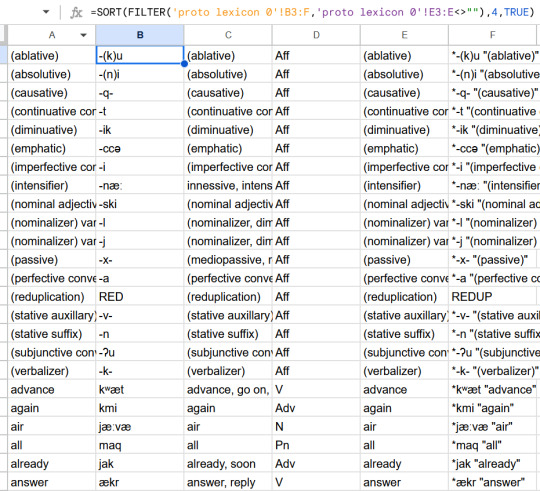Click the fx function icon
Image resolution: width=540 pixels, height=491 pixels.
[76, 12]
